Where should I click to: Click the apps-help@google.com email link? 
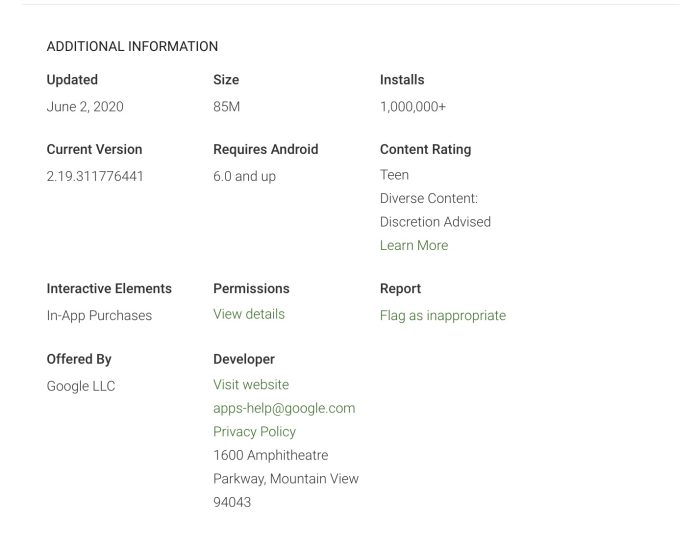point(283,408)
